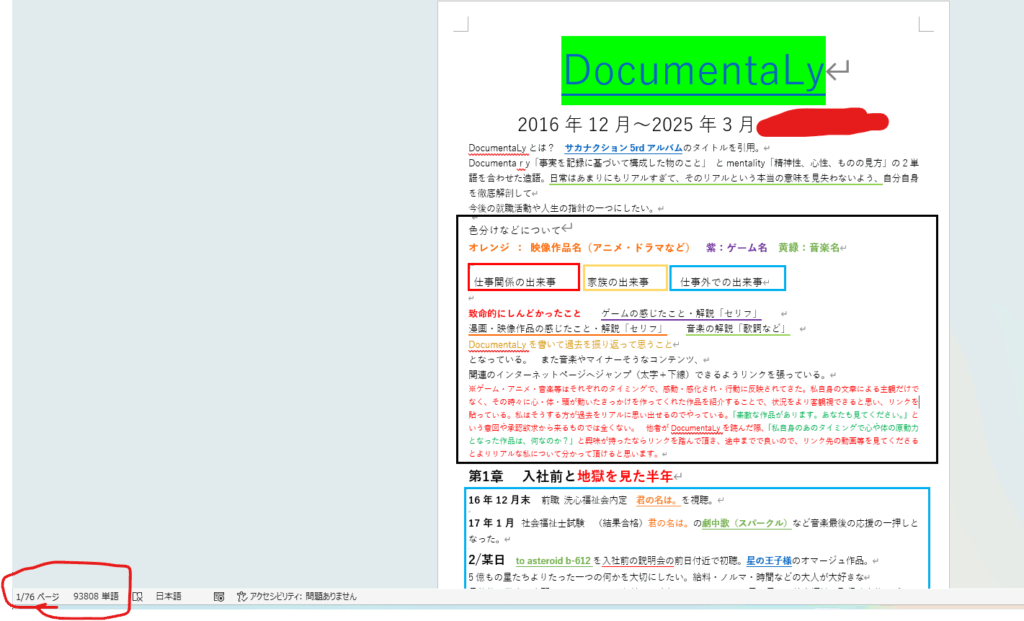The image size is (1024, 621).
Task: Open the accessibility checker status indicator
Action: tap(296, 596)
